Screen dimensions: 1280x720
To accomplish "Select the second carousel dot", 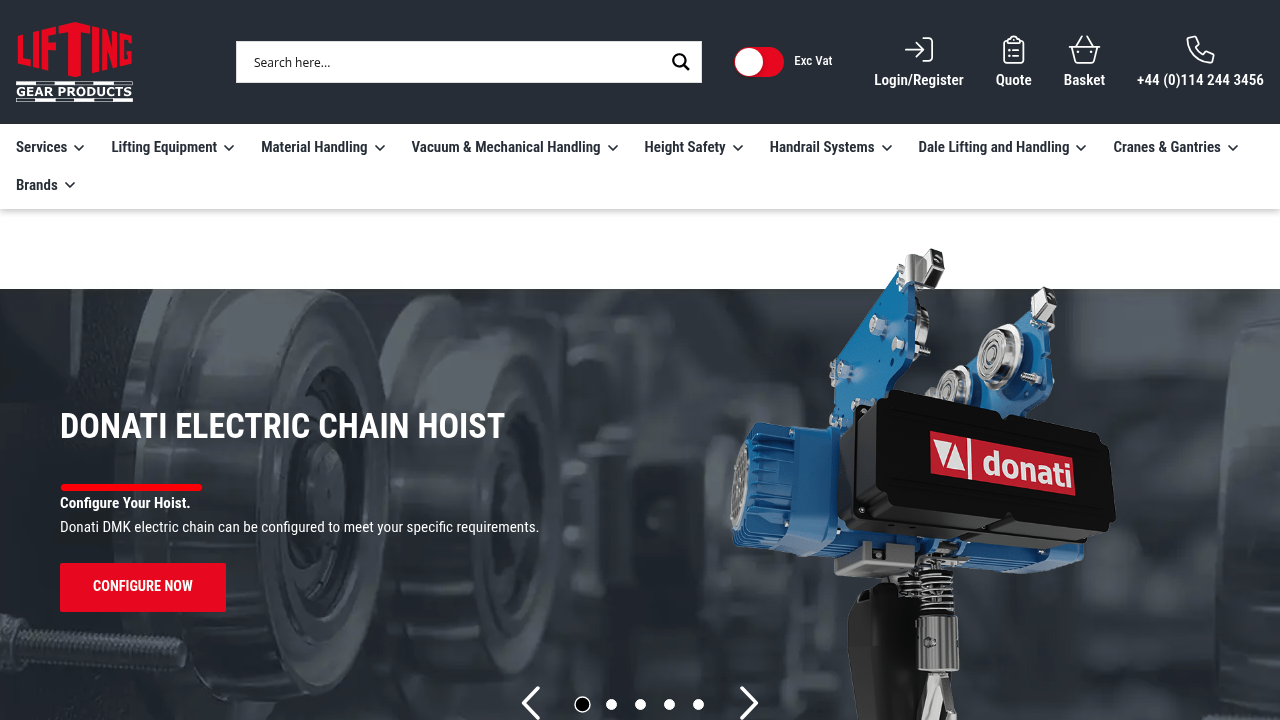I will pos(611,705).
